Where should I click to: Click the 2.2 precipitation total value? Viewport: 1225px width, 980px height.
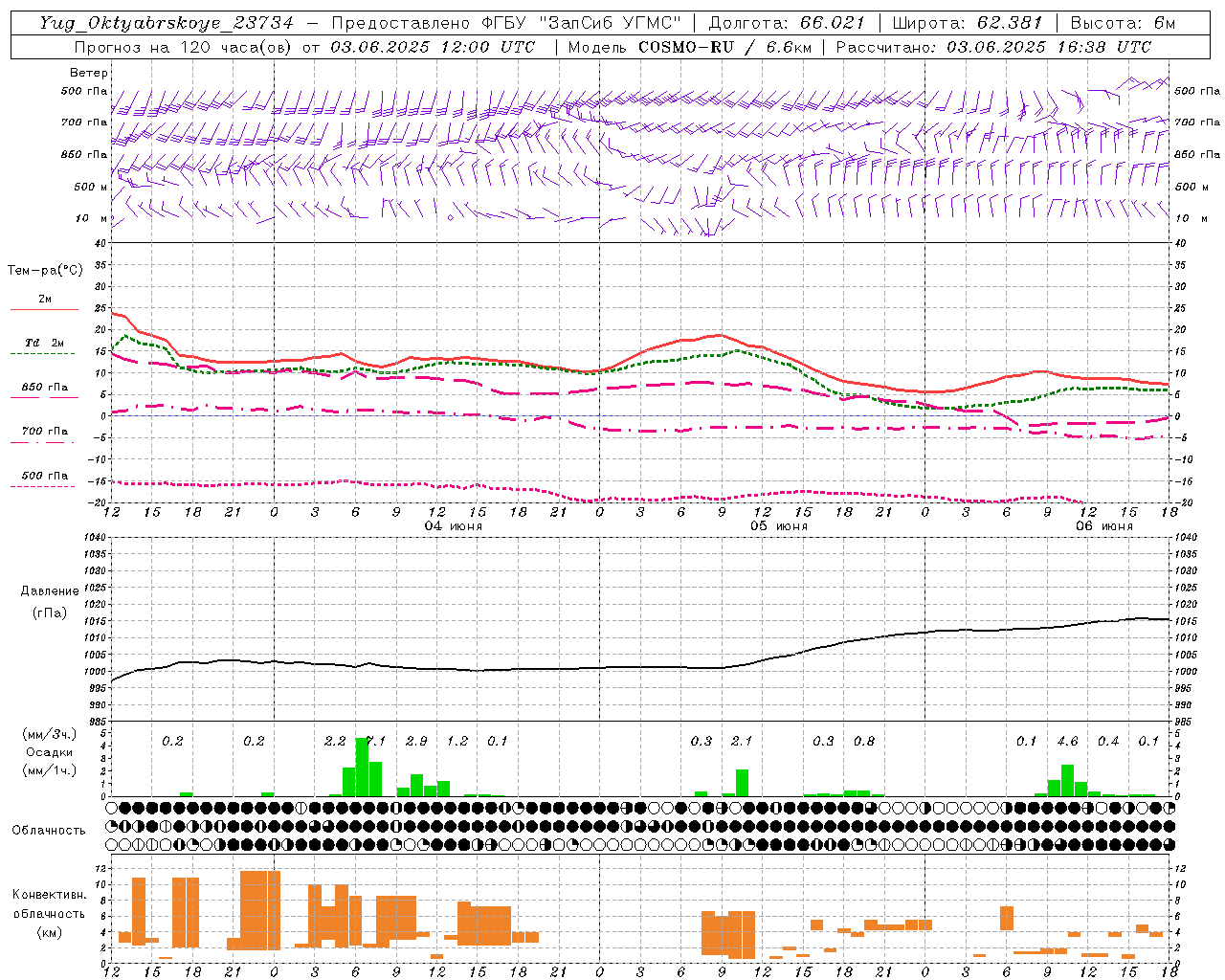pos(335,741)
